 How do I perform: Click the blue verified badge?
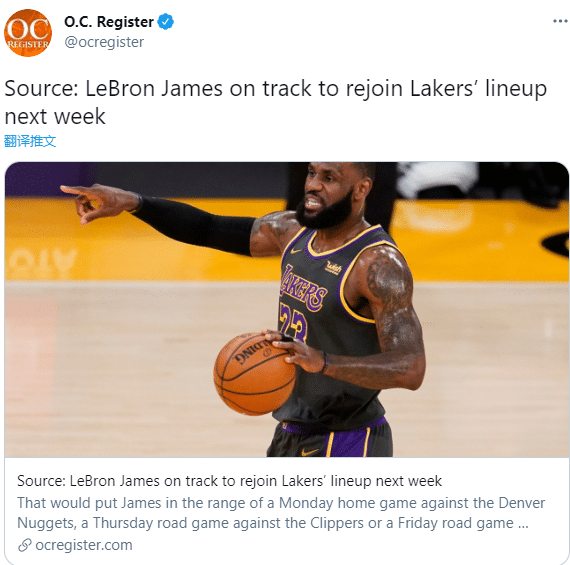[x=165, y=22]
